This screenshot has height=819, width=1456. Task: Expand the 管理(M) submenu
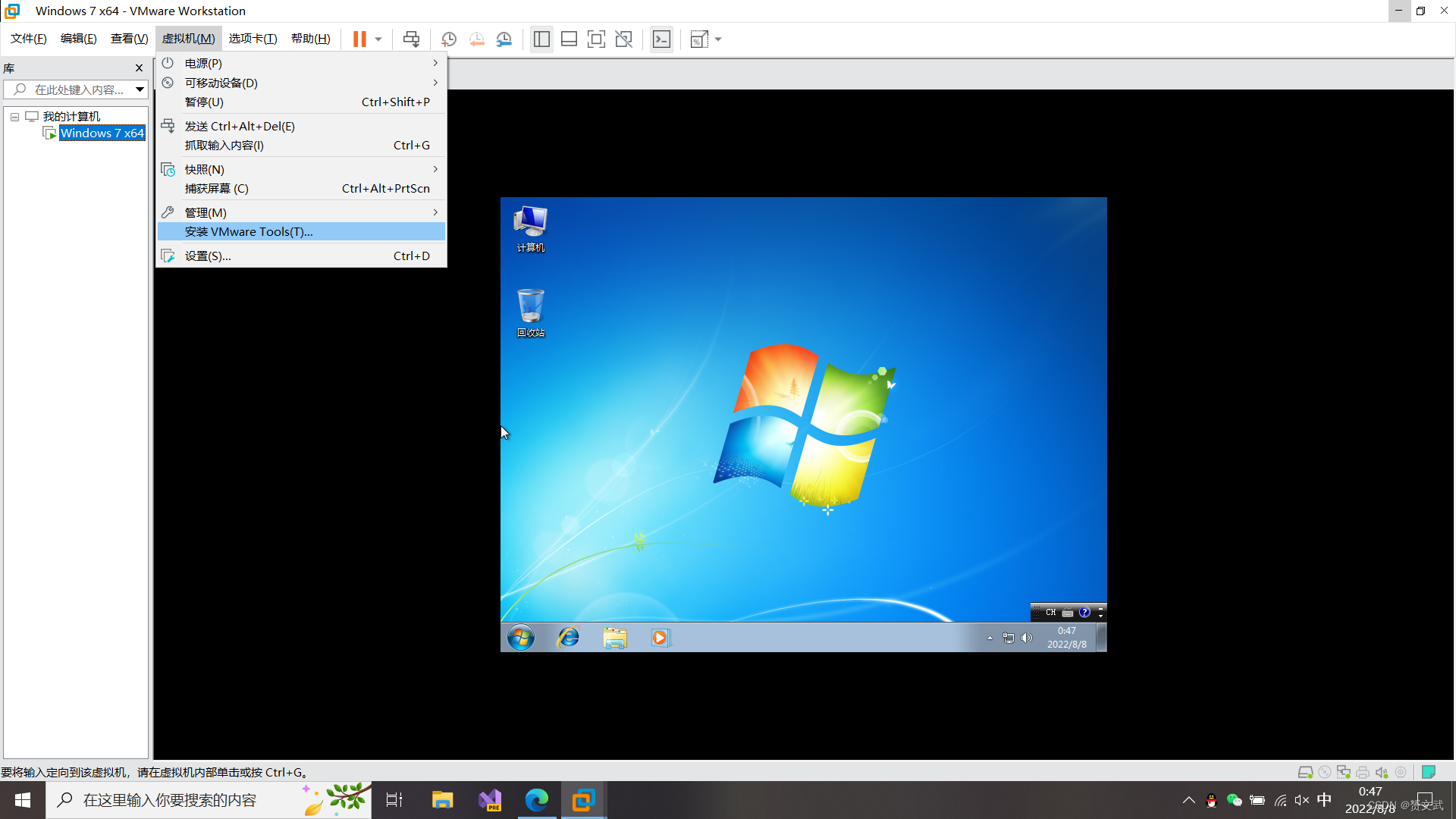(x=301, y=212)
